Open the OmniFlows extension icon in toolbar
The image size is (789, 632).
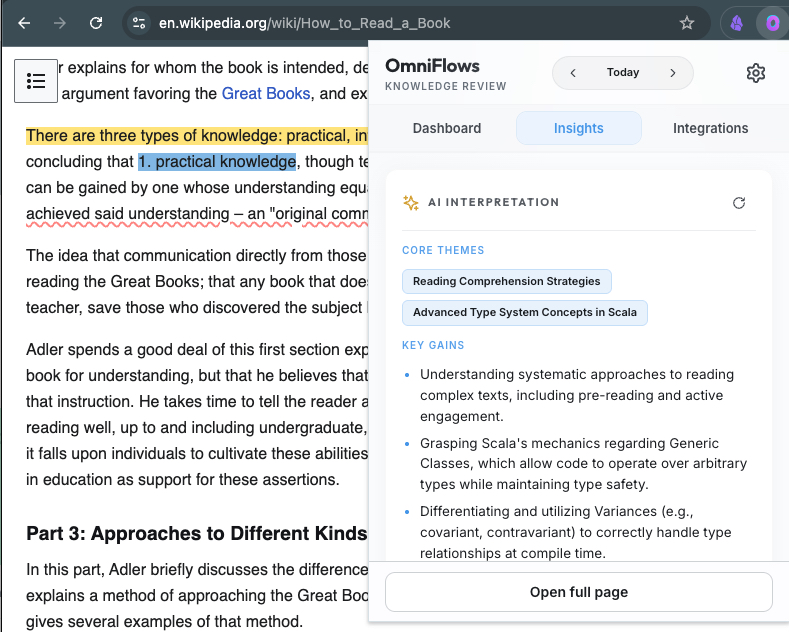click(772, 23)
